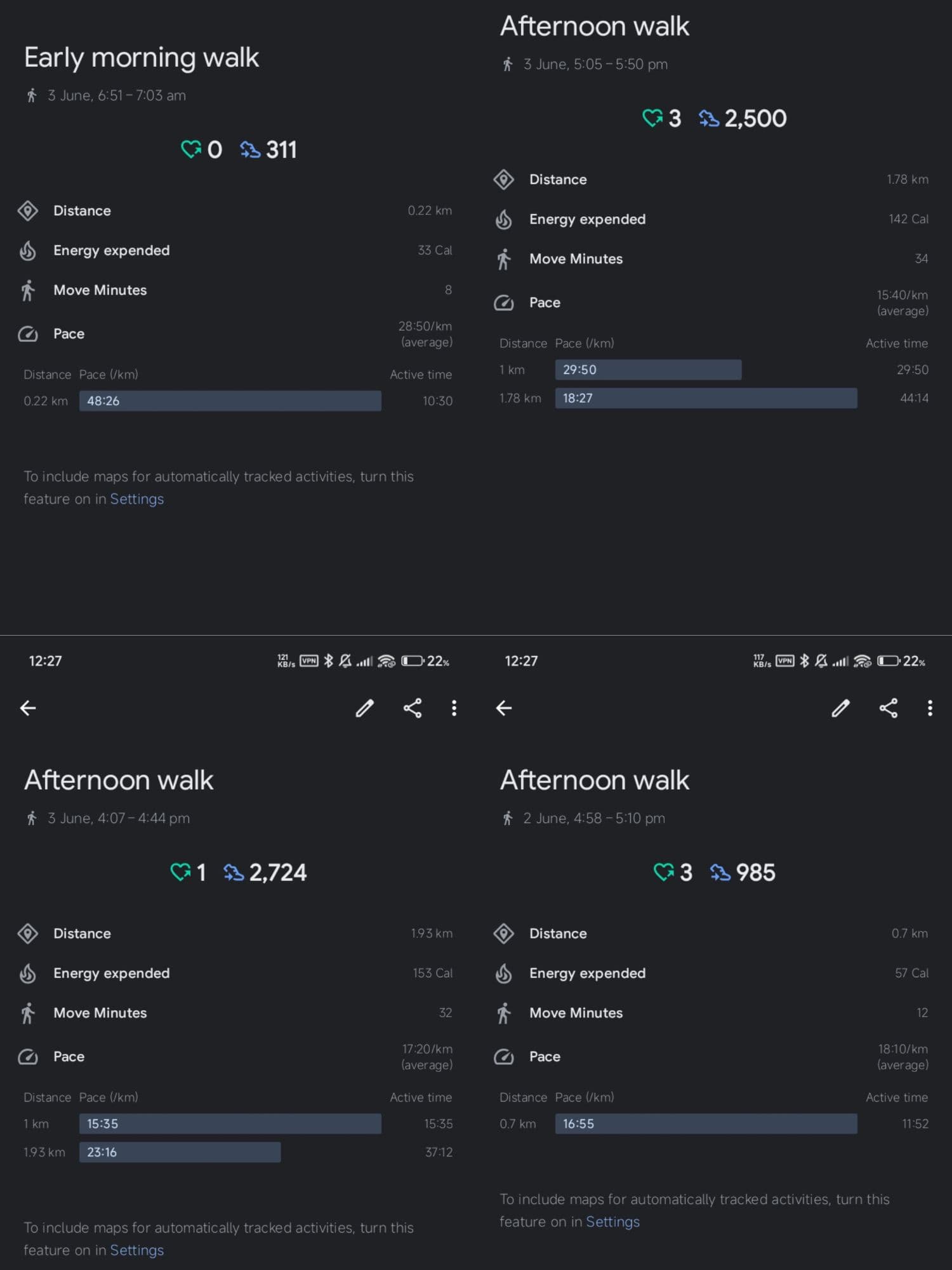This screenshot has width=952, height=1270.
Task: Tap pencil icon on 2 June walk
Action: click(x=841, y=708)
